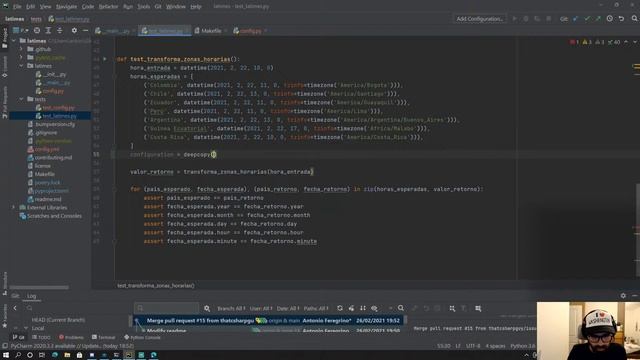Click the Git rollback icon in top toolbar
The image size is (640, 360).
coord(621,19)
